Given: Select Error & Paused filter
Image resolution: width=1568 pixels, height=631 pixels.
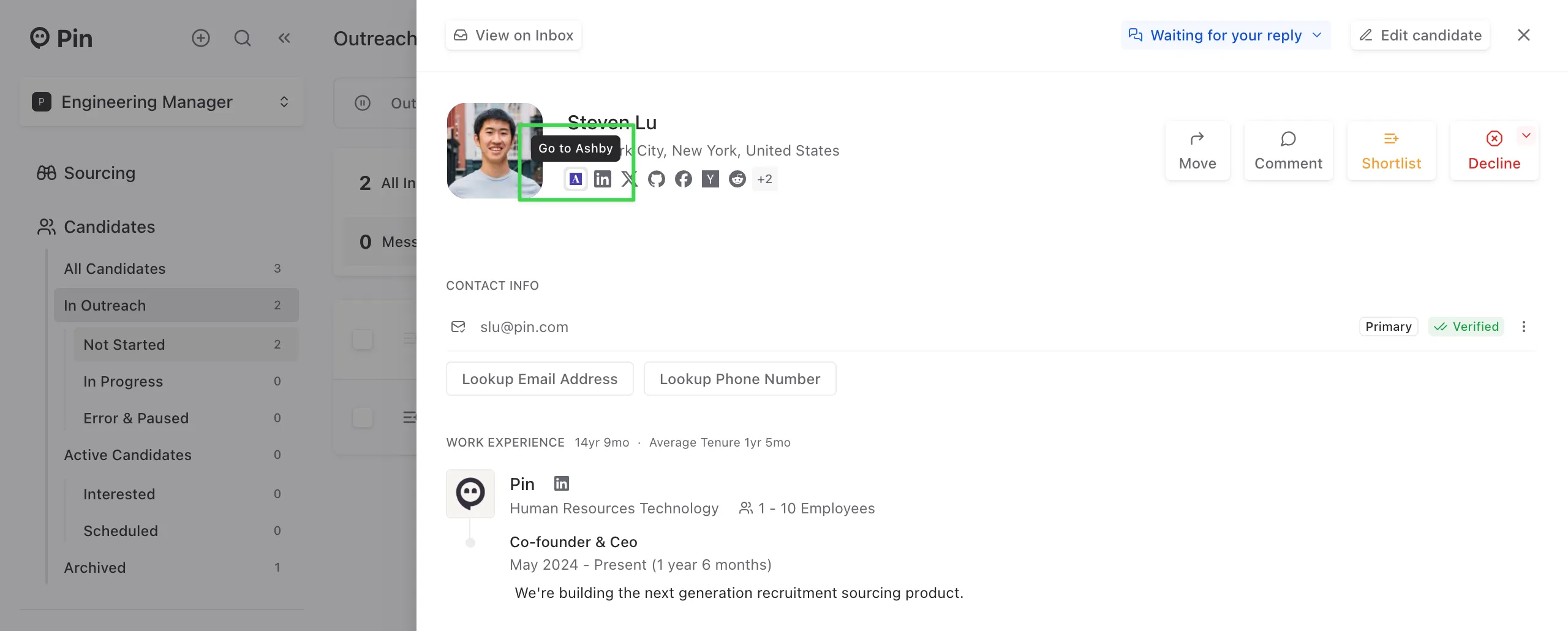Looking at the screenshot, I should (x=186, y=418).
